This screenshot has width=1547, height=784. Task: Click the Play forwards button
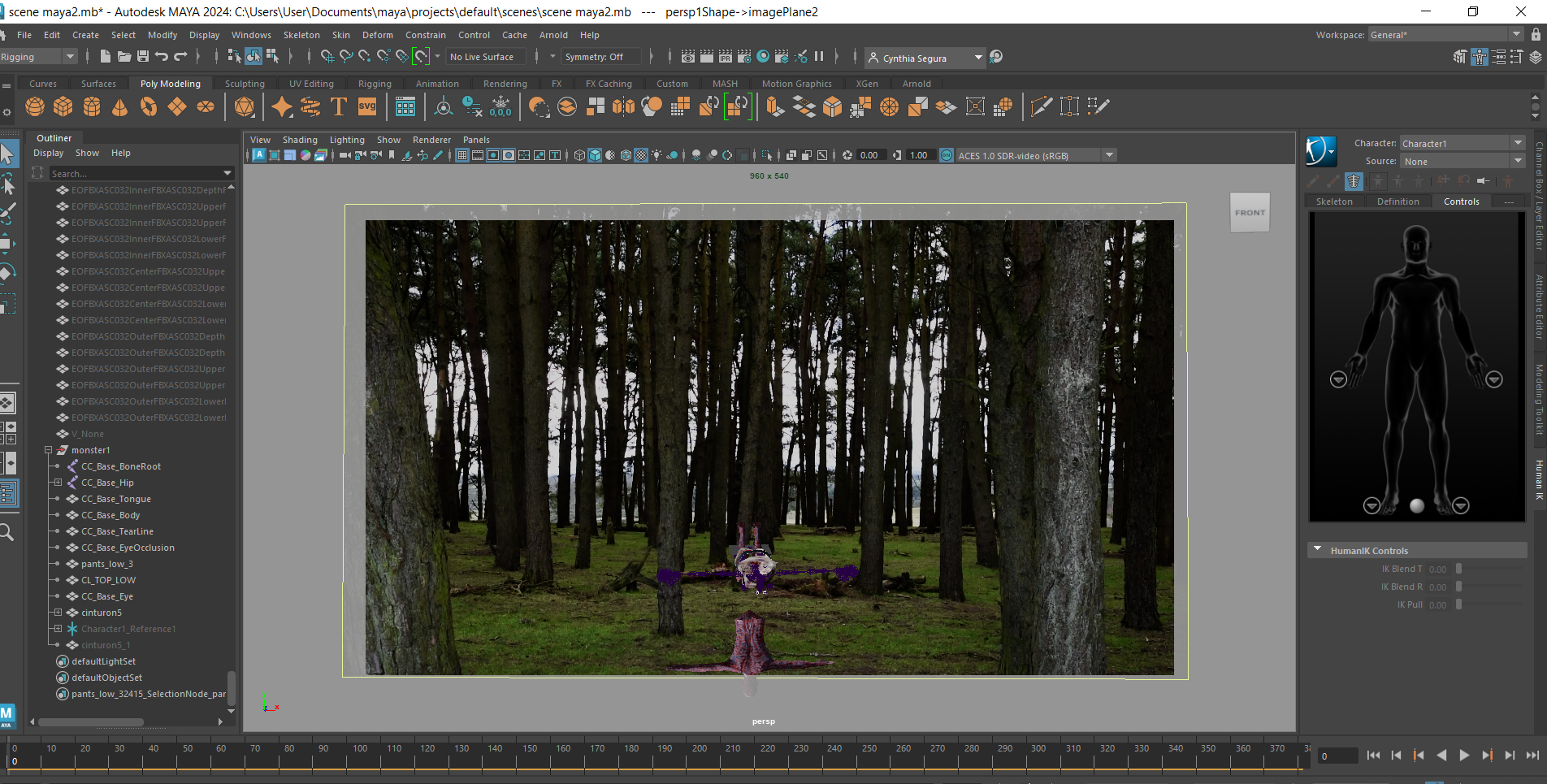click(1464, 755)
